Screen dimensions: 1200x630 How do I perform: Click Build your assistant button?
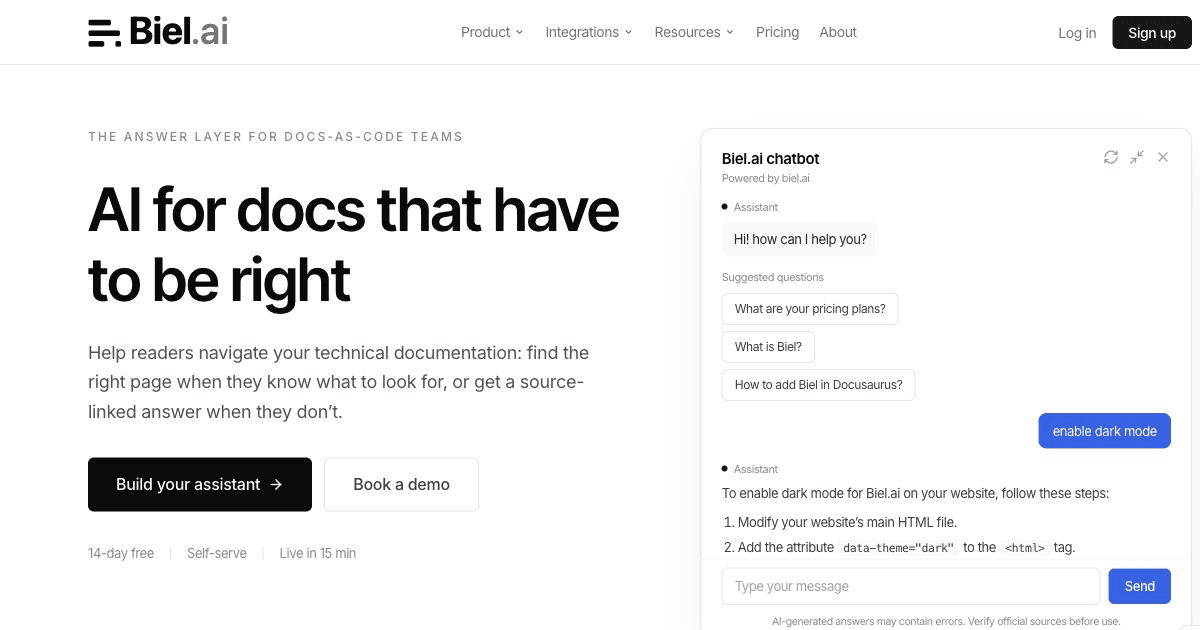200,484
